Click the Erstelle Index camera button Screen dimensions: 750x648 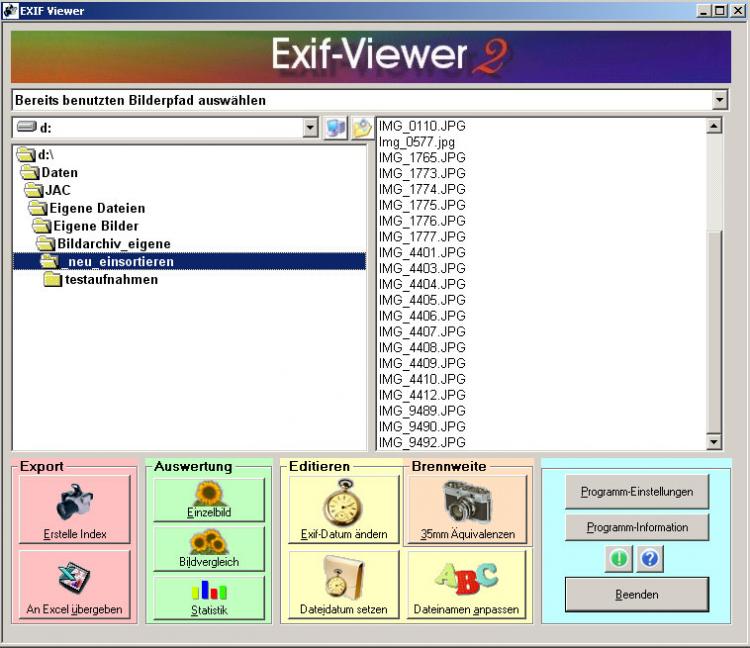point(74,509)
